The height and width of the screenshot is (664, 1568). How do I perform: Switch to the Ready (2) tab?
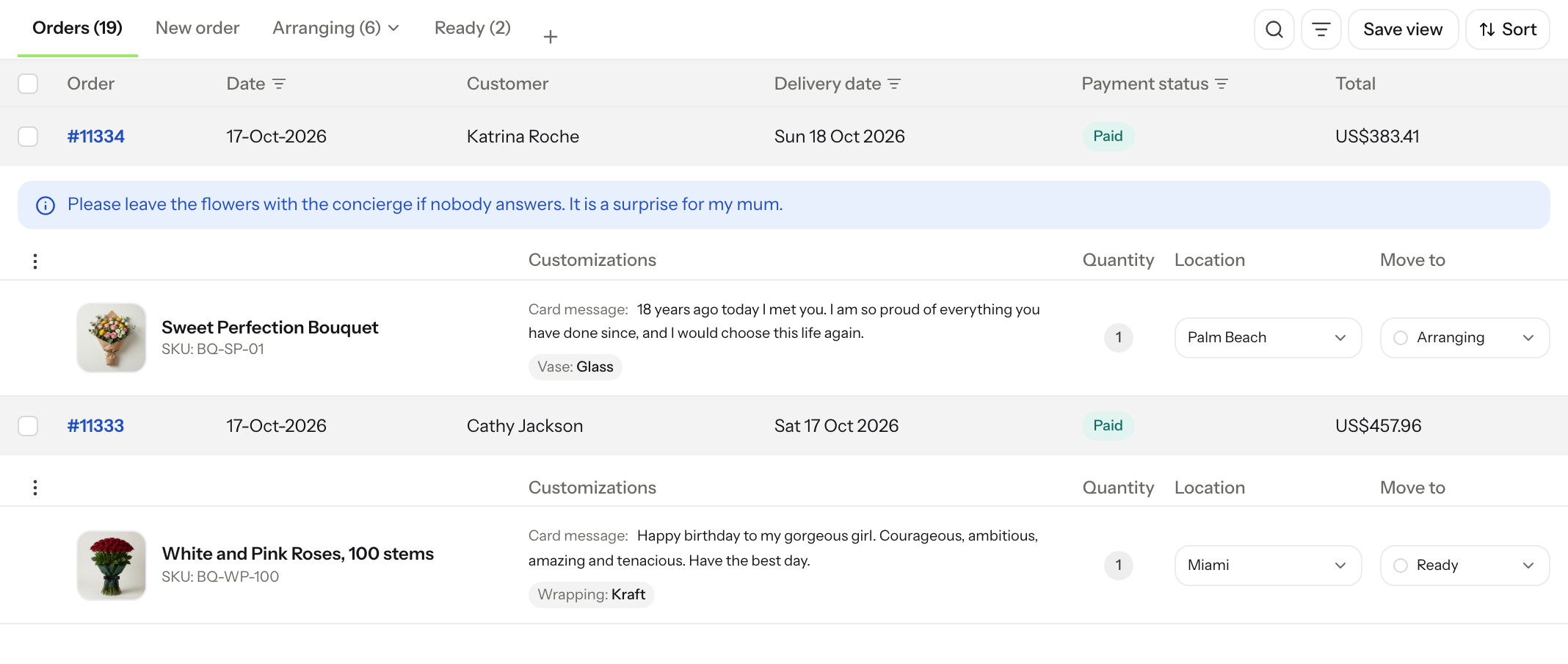(473, 28)
